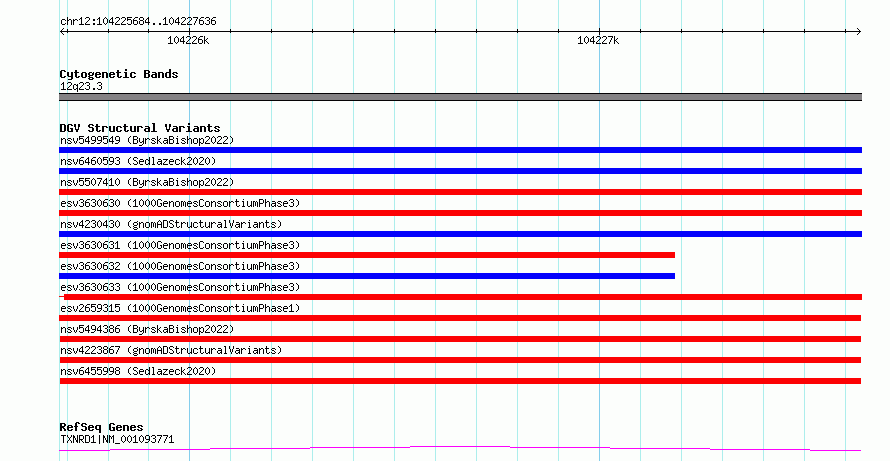Select the gray 12q23.3 cytogenetic band bar
Viewport: 890px width, 461px height.
pyautogui.click(x=460, y=97)
